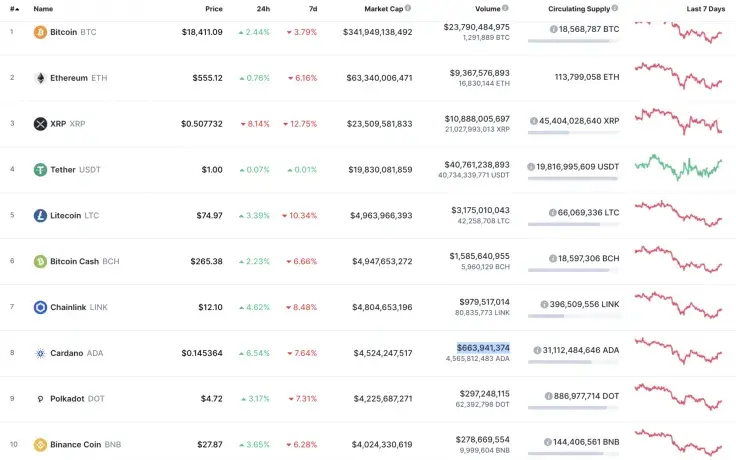Image resolution: width=736 pixels, height=460 pixels.
Task: Sort table by Price column header
Action: coord(213,8)
